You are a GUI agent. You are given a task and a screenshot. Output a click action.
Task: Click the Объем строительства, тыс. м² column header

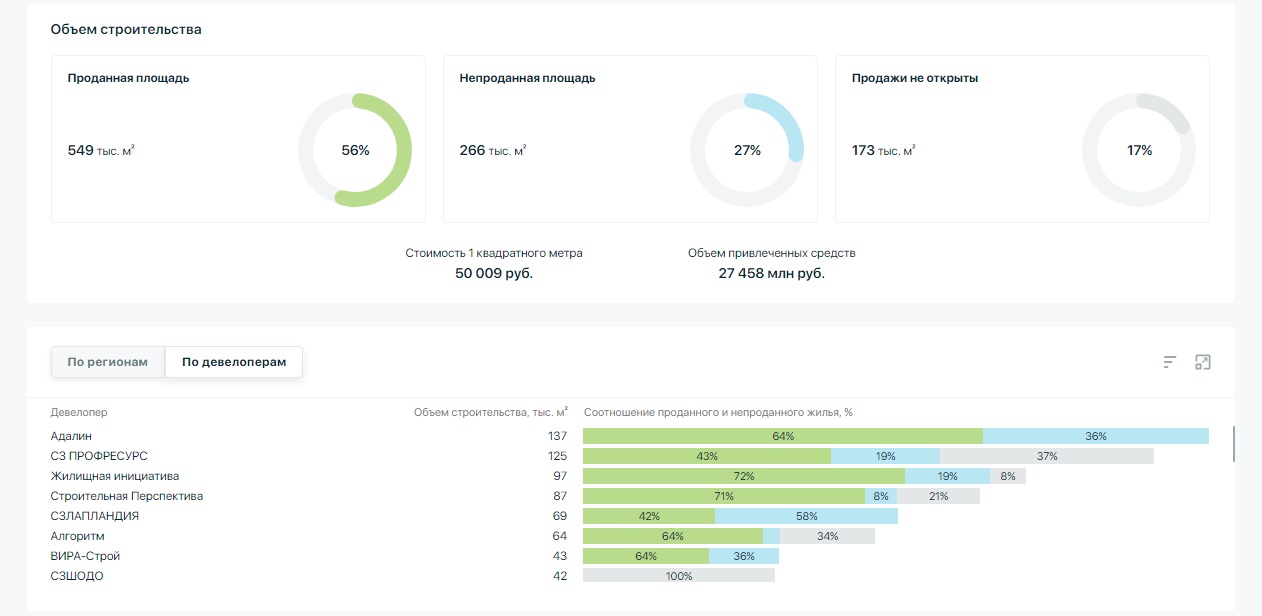point(491,412)
